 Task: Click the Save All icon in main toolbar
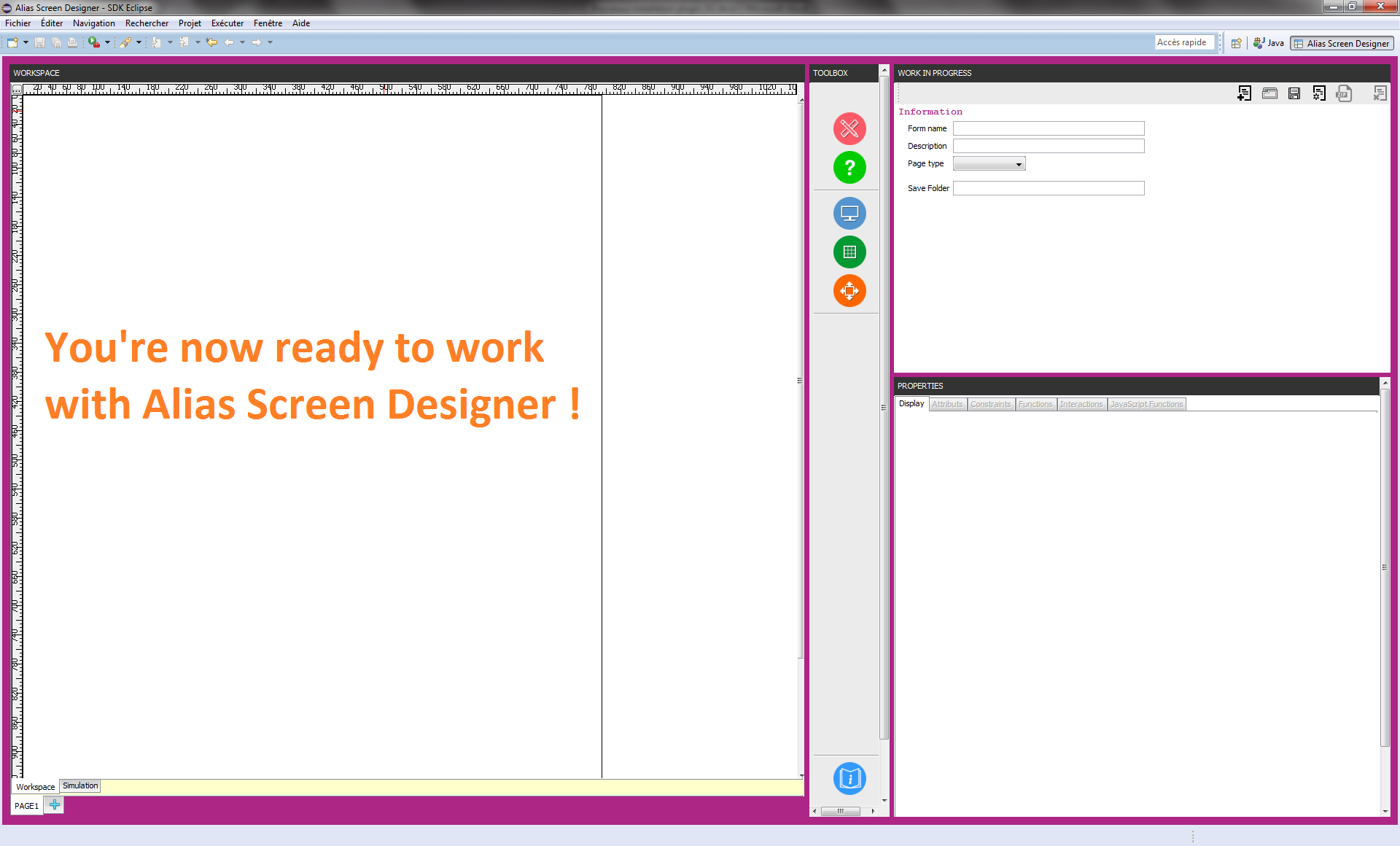(x=56, y=42)
